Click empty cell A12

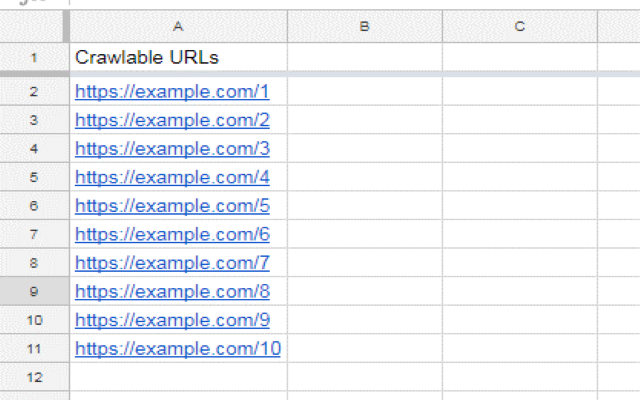point(178,377)
